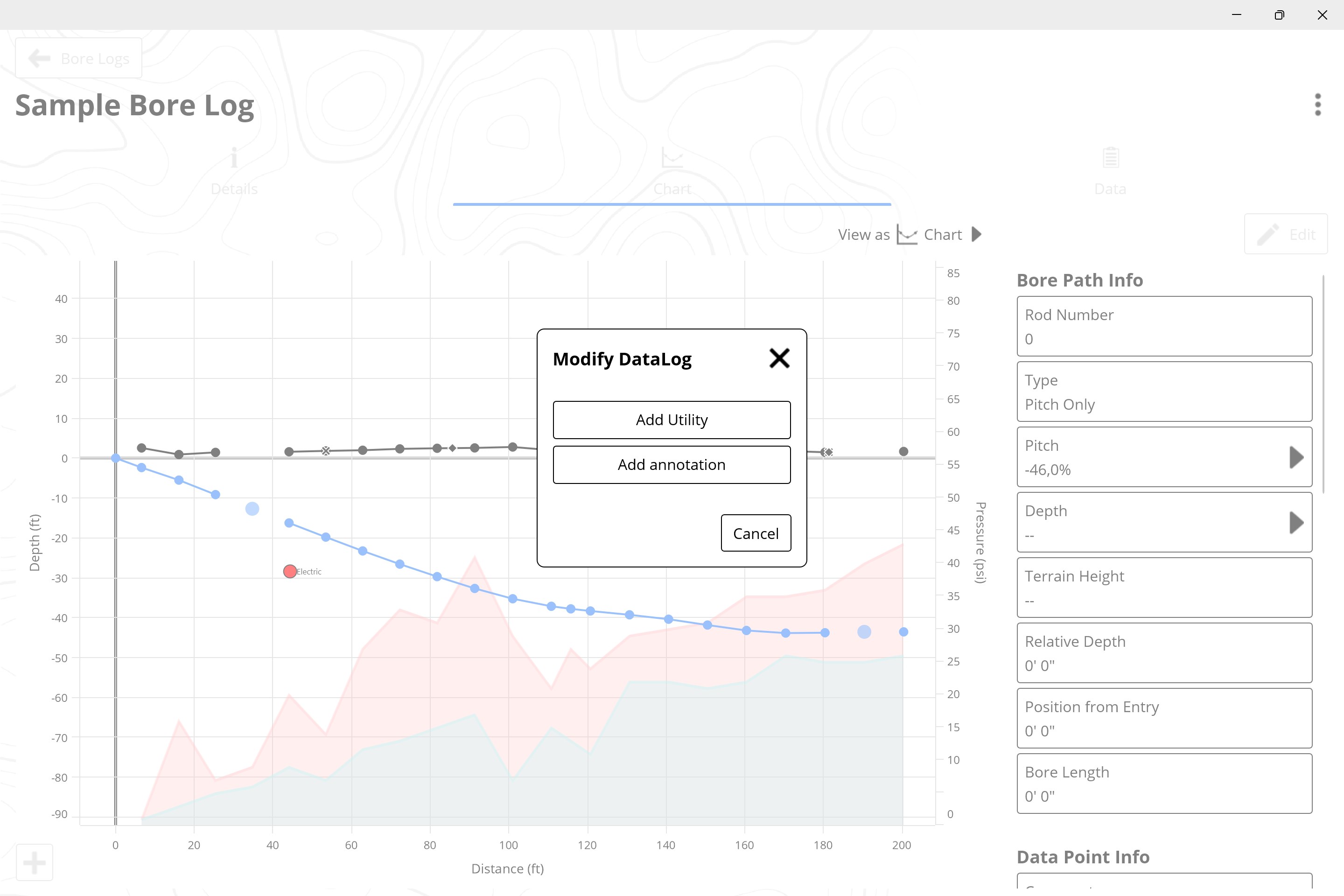Image resolution: width=1344 pixels, height=896 pixels.
Task: Click the Bore Path Info heading
Action: pos(1079,280)
